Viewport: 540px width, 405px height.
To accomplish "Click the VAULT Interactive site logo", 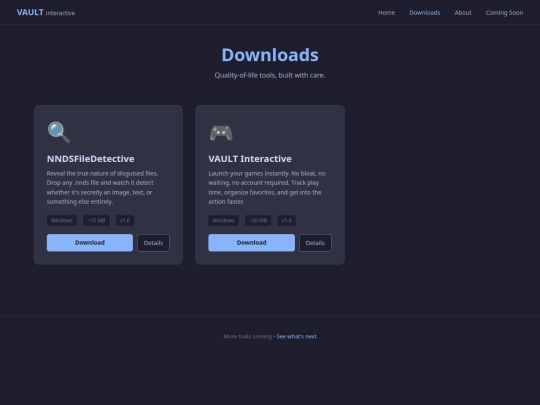I will coord(46,13).
